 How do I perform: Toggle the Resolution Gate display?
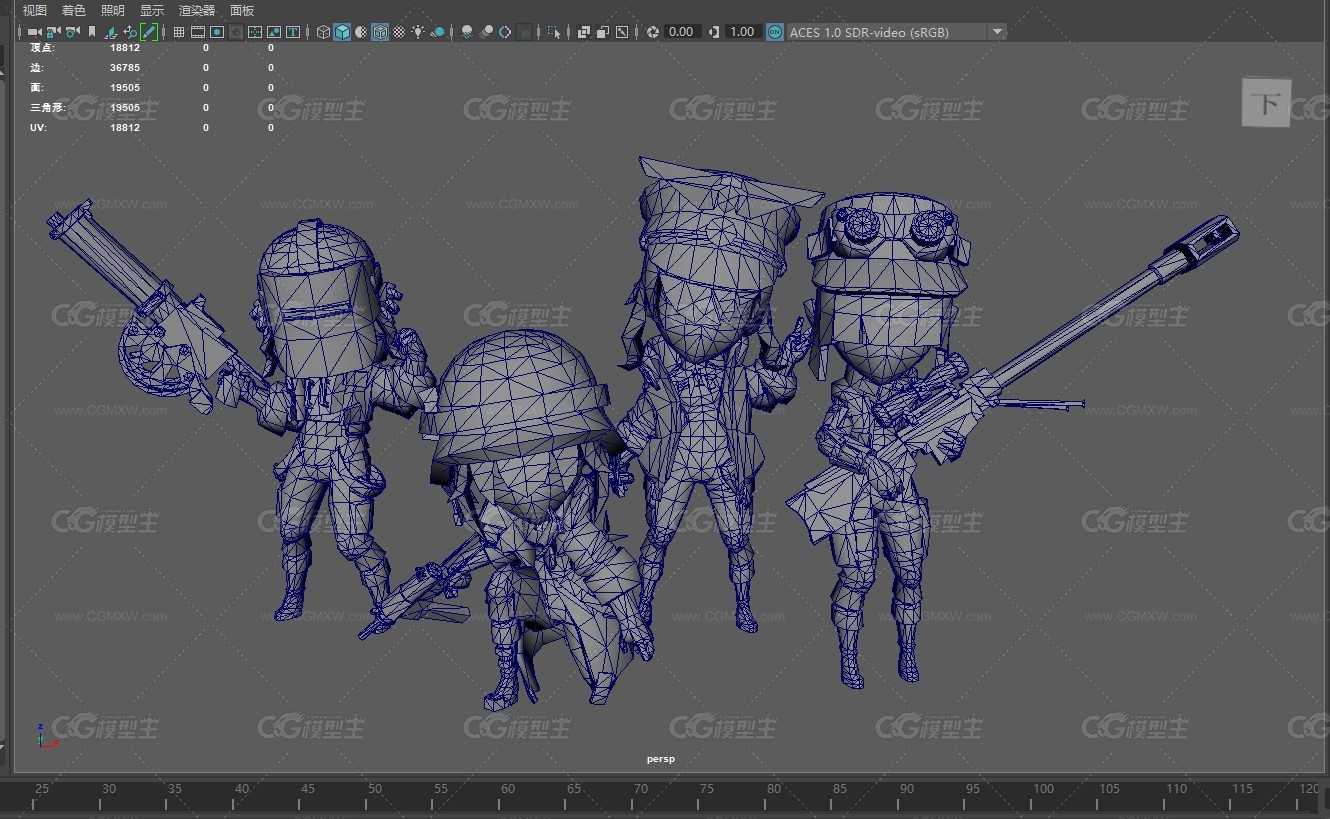pyautogui.click(x=216, y=32)
